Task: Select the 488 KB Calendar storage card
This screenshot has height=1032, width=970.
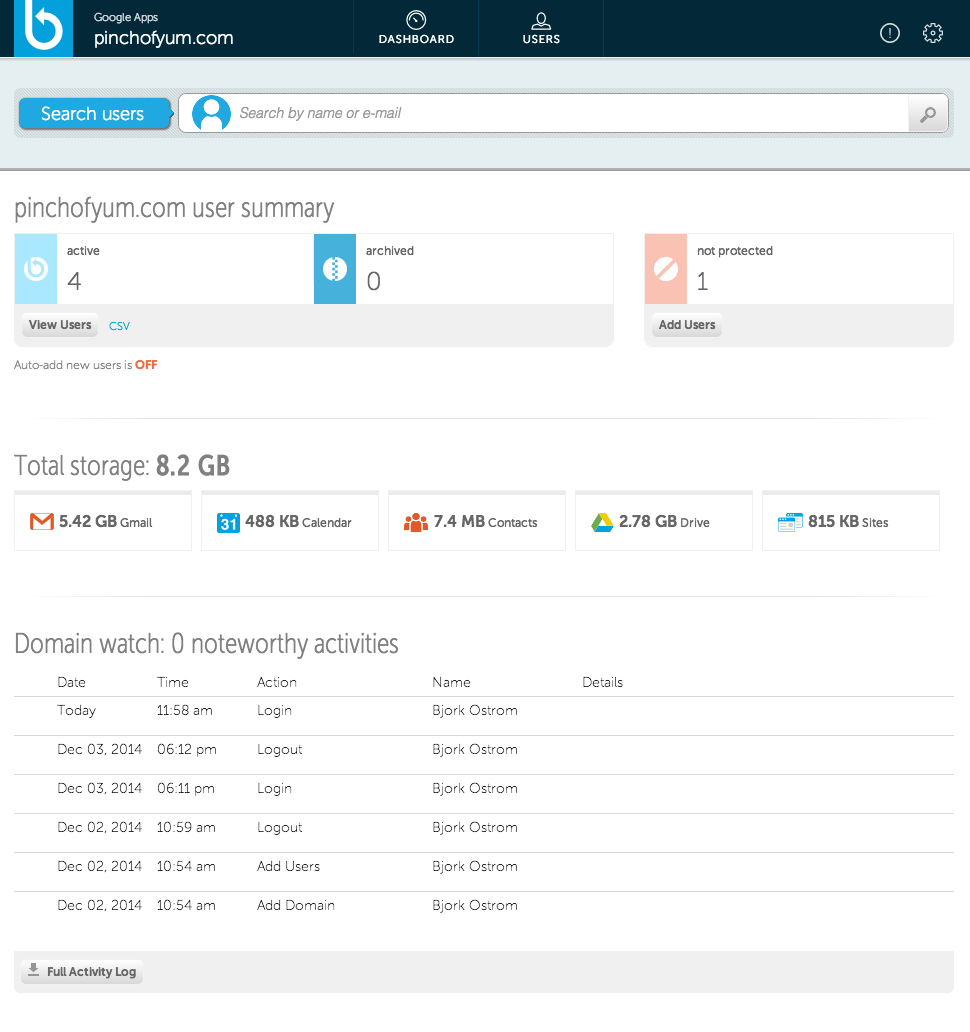Action: (x=290, y=521)
